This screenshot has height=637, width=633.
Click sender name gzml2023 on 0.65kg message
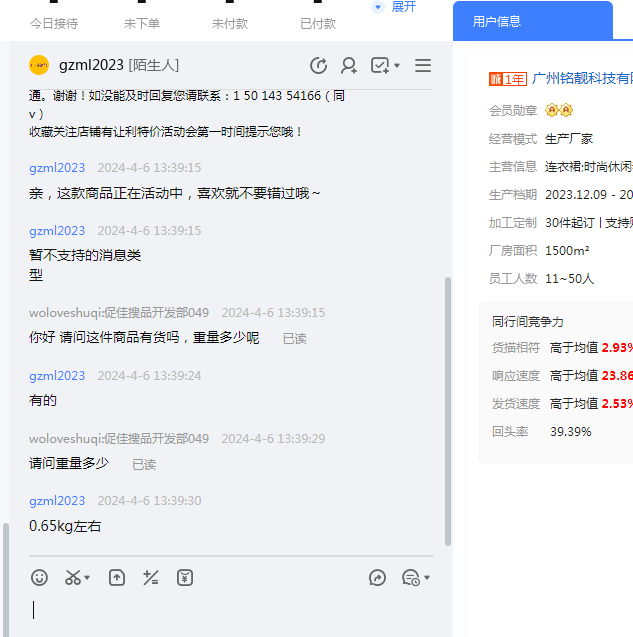(x=57, y=500)
